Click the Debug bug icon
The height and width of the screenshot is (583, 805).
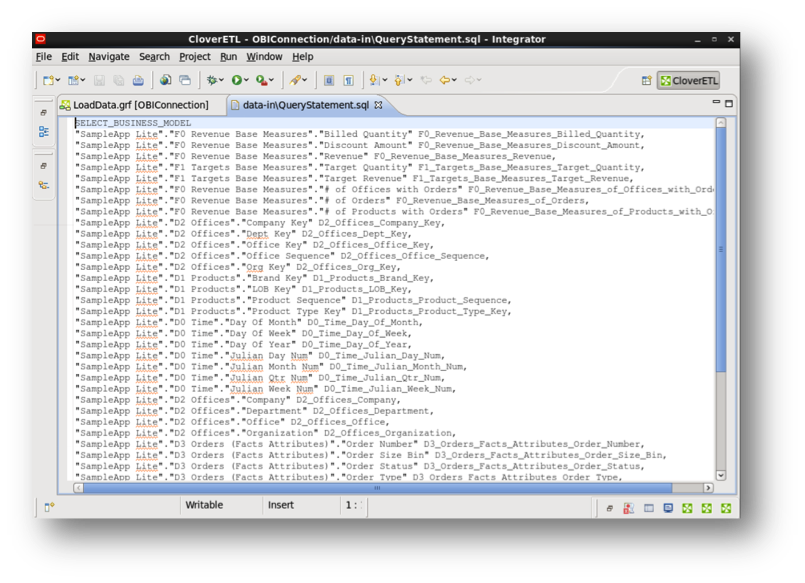(212, 80)
